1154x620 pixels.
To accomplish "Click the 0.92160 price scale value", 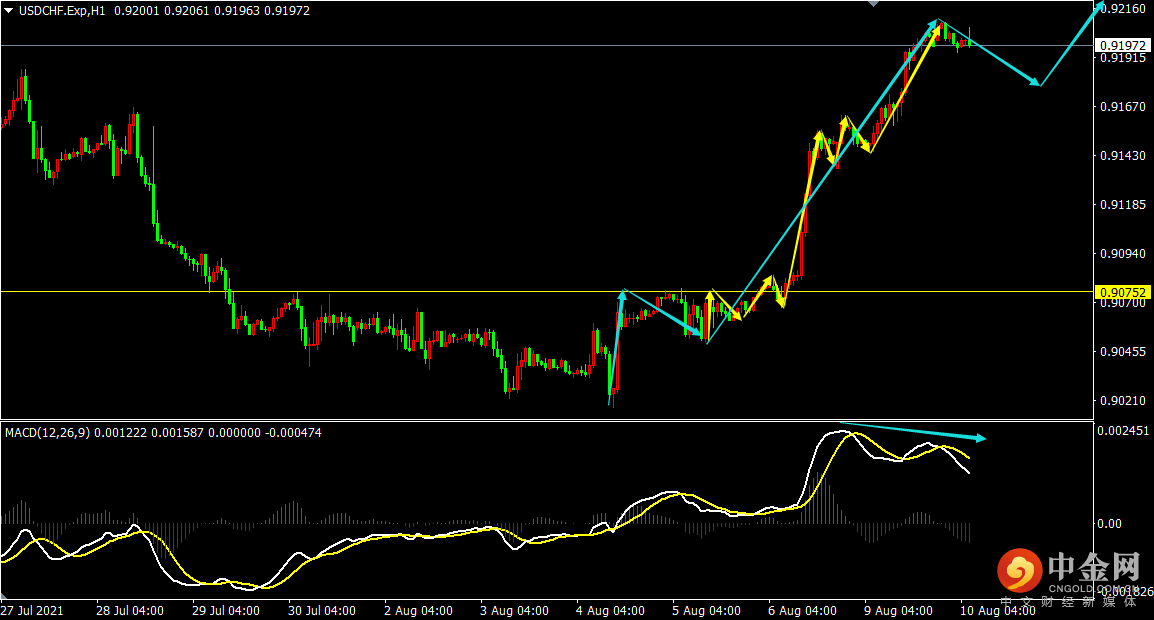I will point(1124,9).
